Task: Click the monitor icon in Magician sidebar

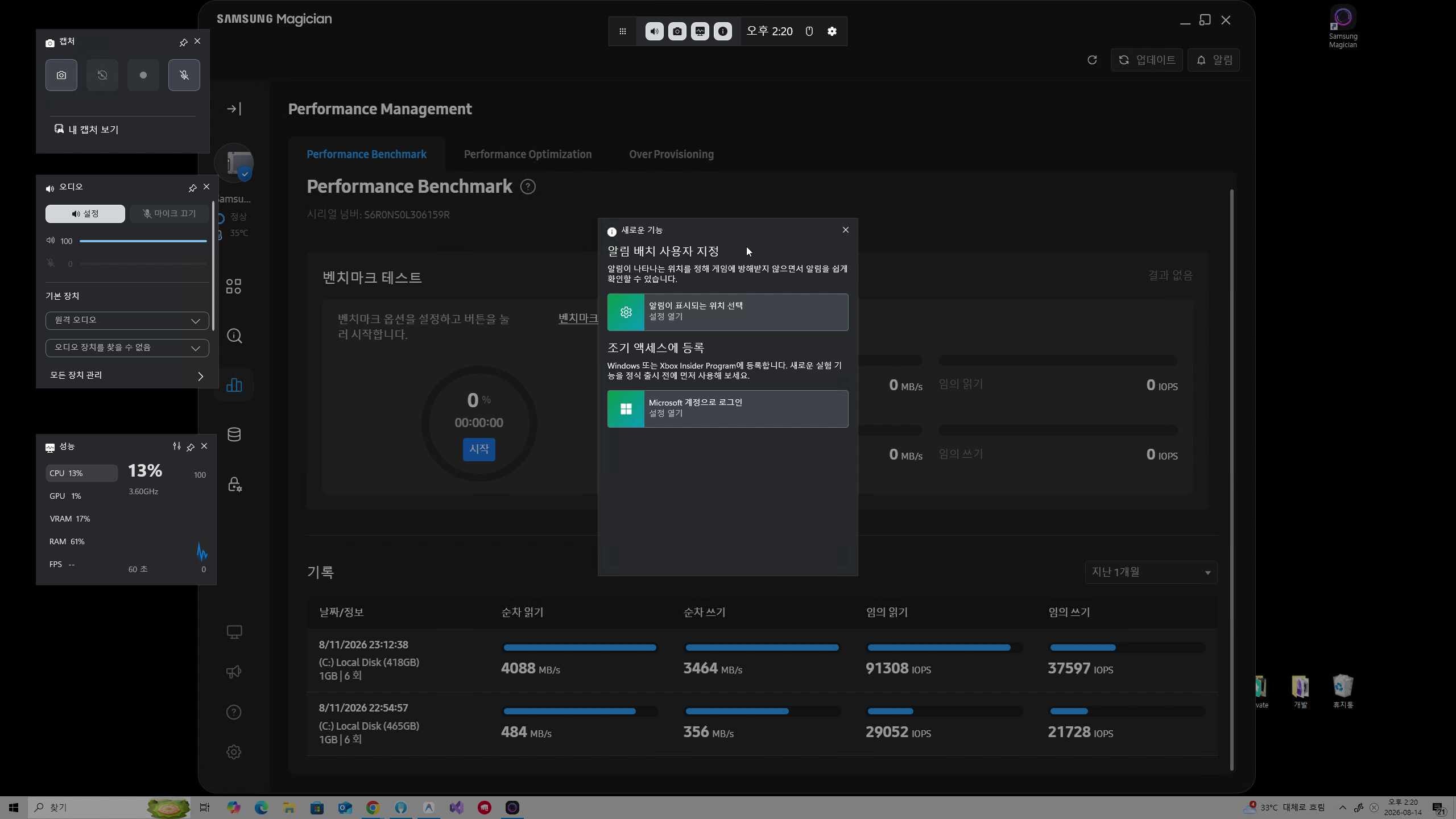Action: coord(234,632)
